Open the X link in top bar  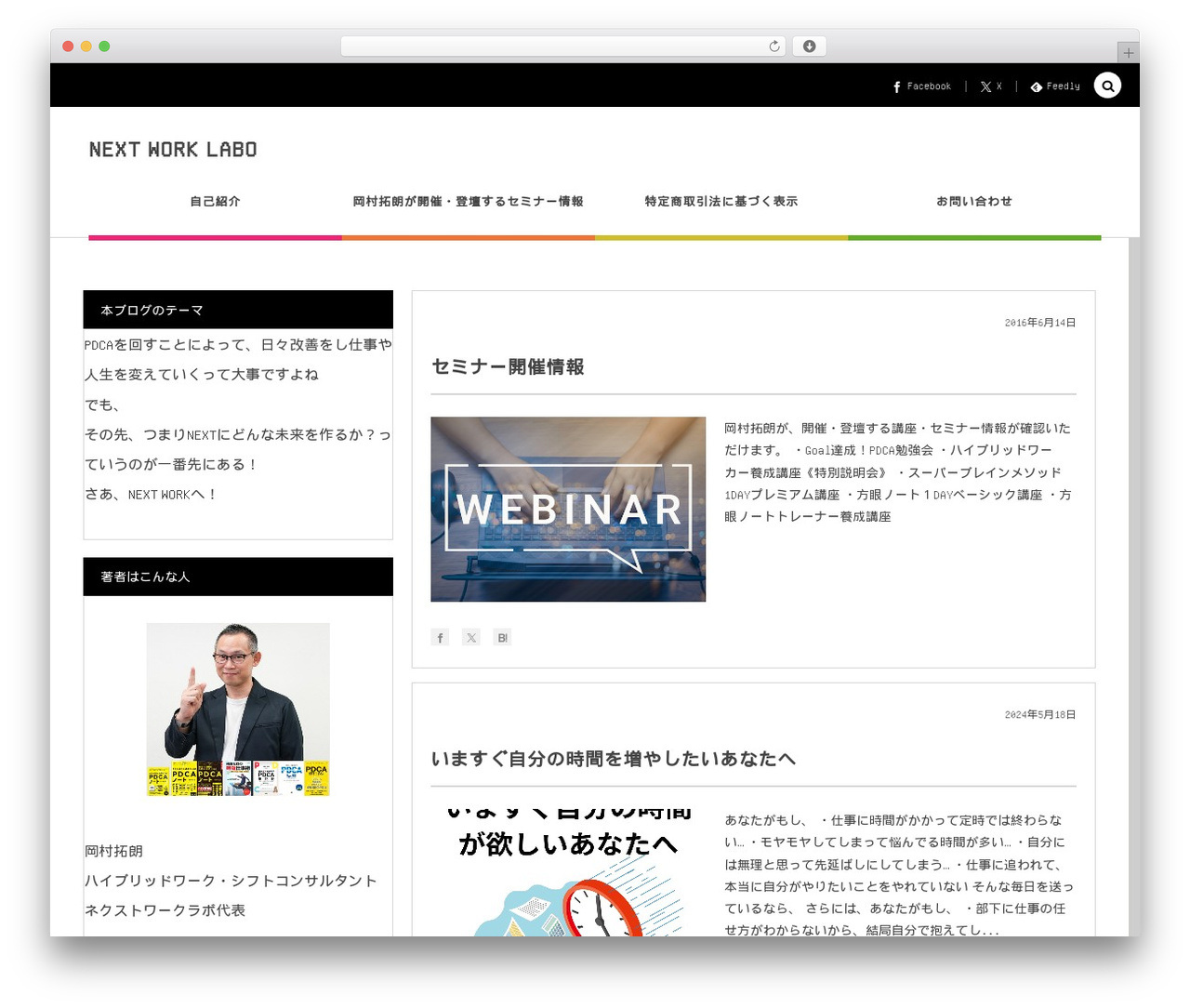point(991,86)
